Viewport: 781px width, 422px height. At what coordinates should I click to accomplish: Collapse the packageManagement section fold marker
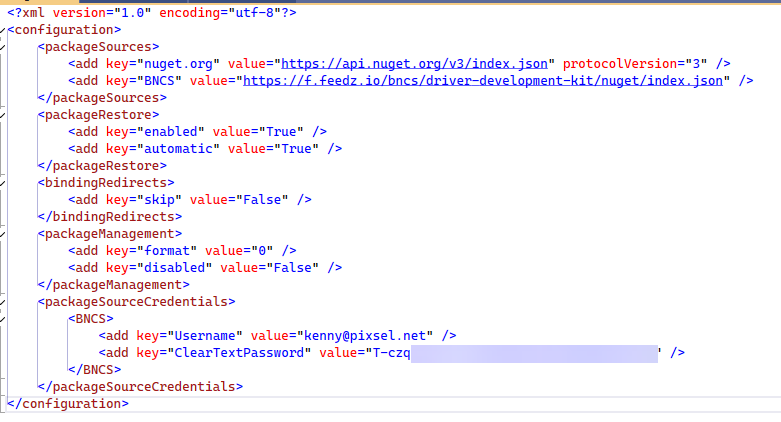[x=4, y=233]
